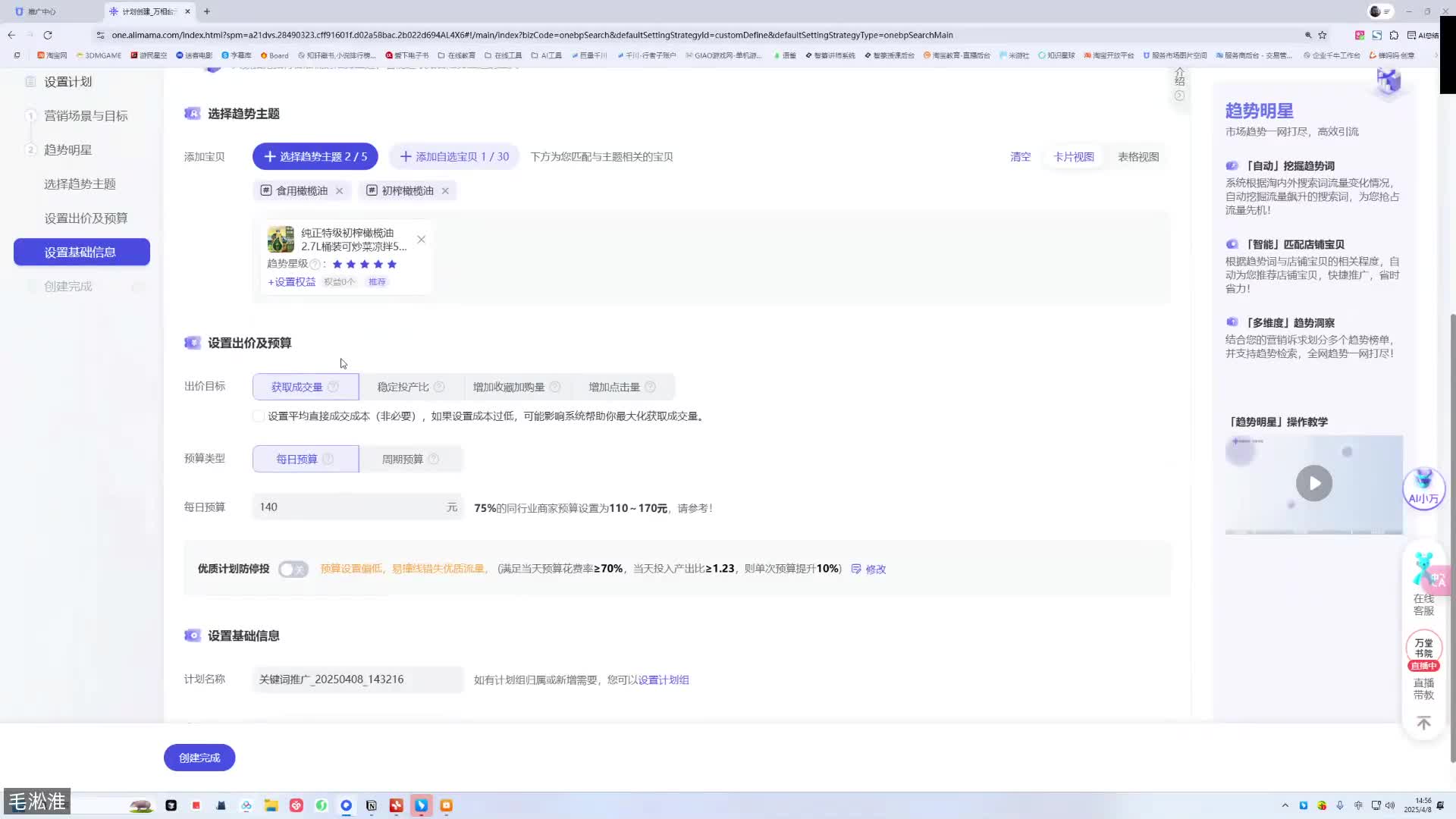This screenshot has width=1456, height=819.
Task: Play the 趋势明星 tutorial video
Action: coord(1313,483)
